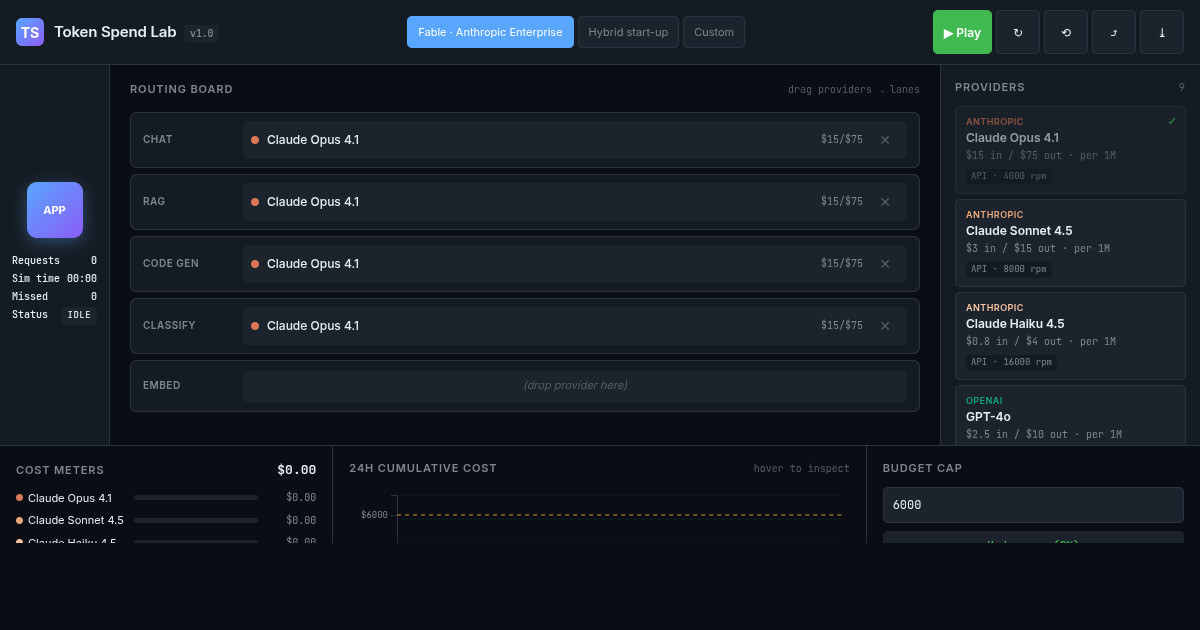Pick the Claude Sonnet 4.5 provider card
Viewport: 1200px width, 630px height.
[1070, 243]
